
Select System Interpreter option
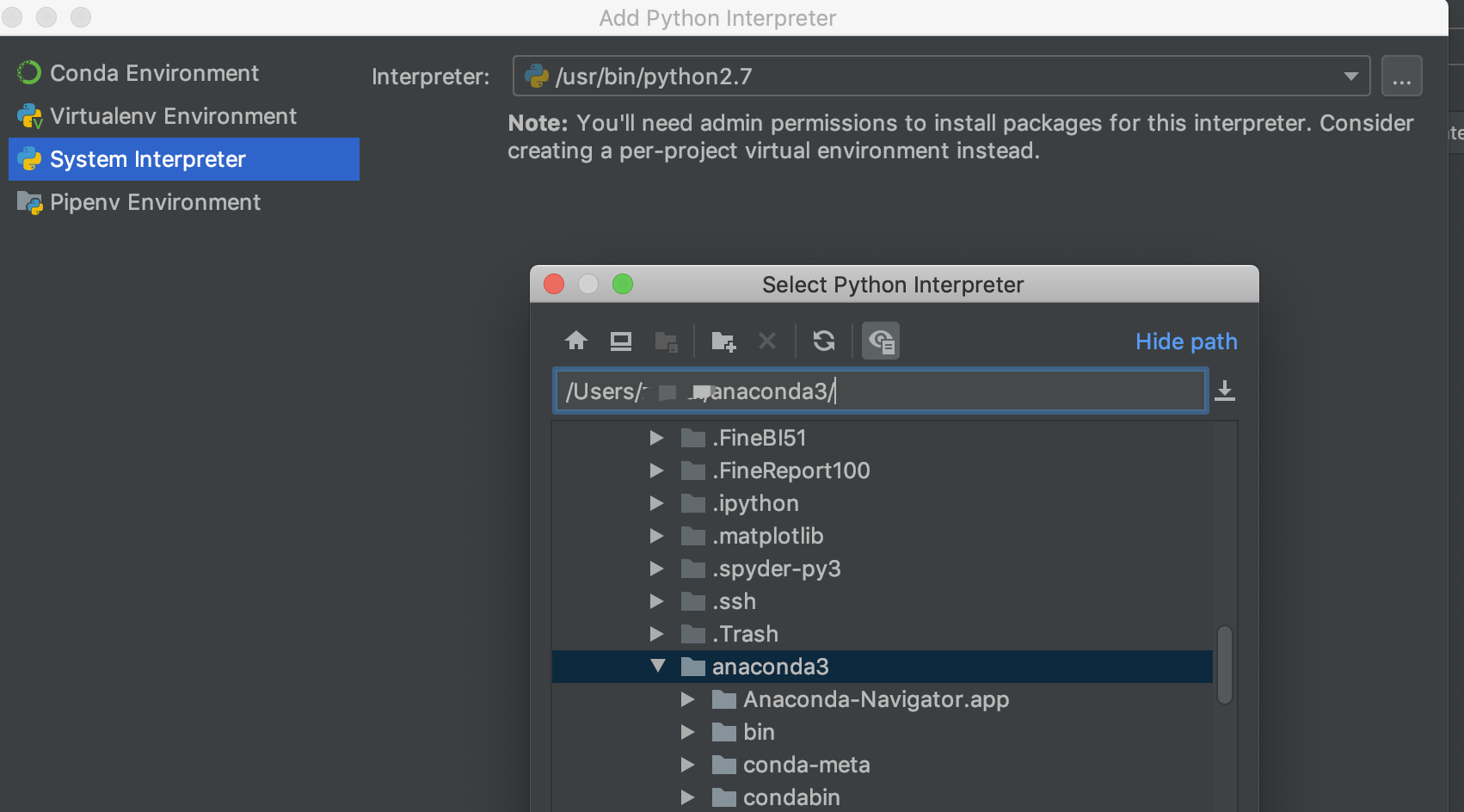click(184, 159)
